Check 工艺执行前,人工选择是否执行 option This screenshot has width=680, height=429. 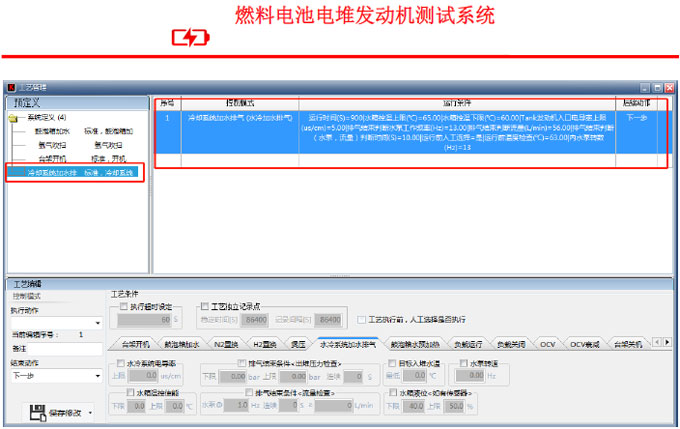(x=362, y=320)
